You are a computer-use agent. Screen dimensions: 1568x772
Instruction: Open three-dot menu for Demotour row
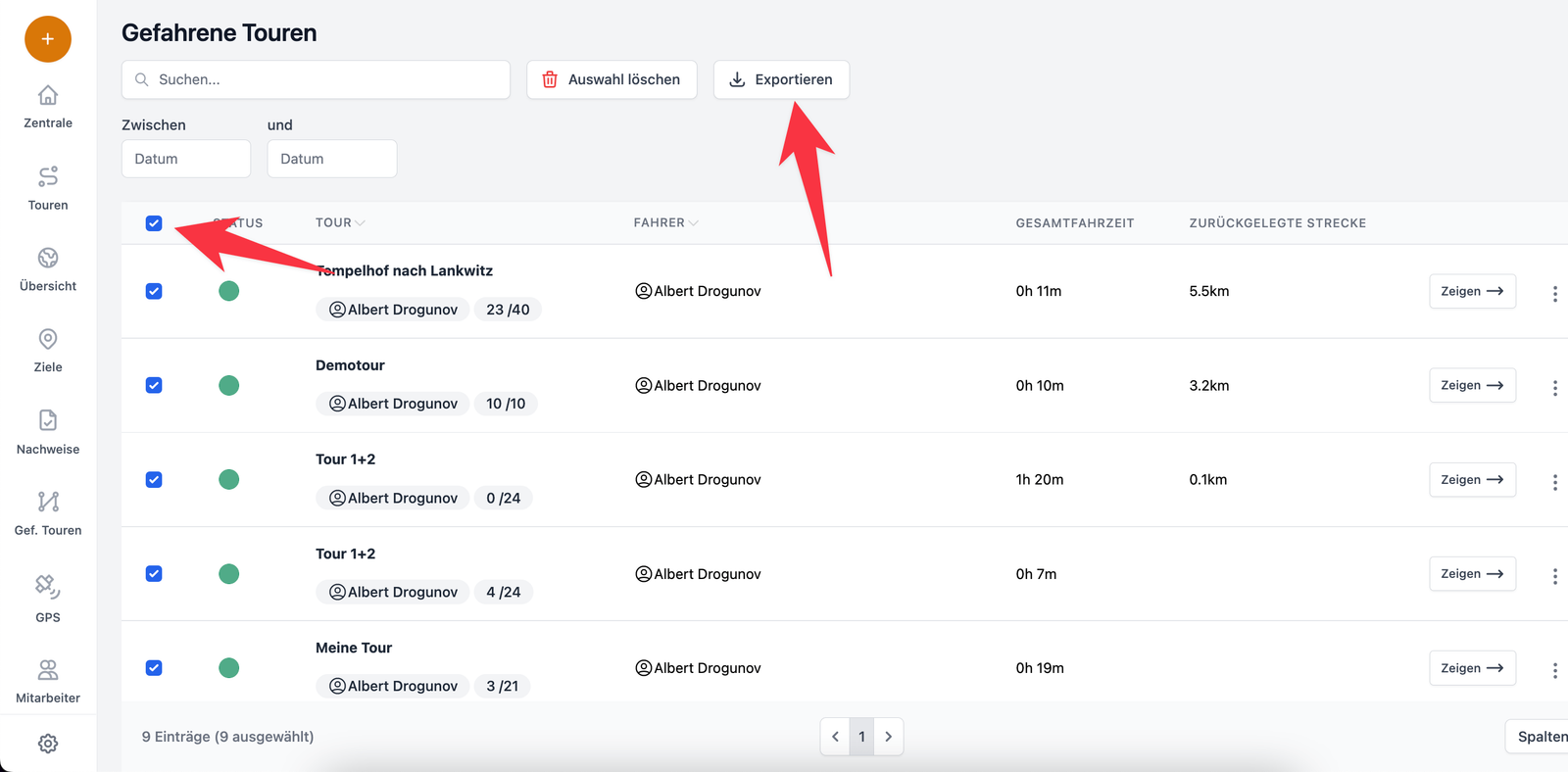click(1554, 388)
